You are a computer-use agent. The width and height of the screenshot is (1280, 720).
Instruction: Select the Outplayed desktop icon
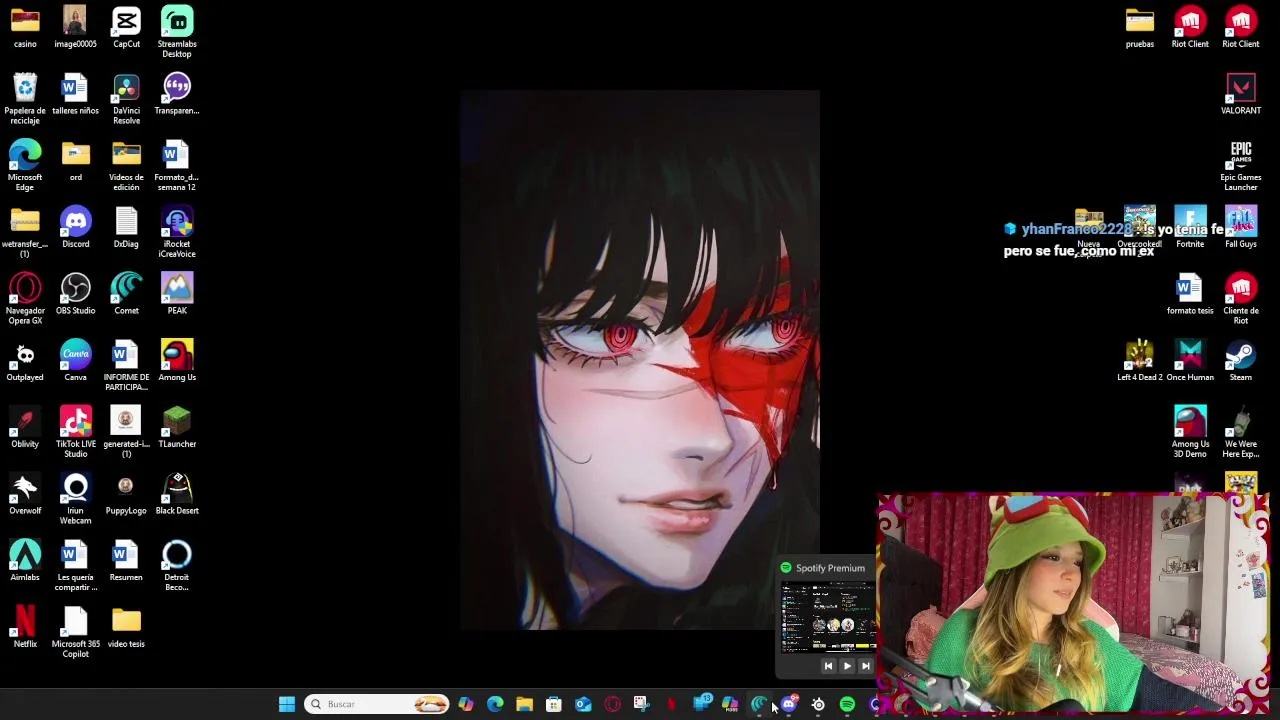point(25,361)
